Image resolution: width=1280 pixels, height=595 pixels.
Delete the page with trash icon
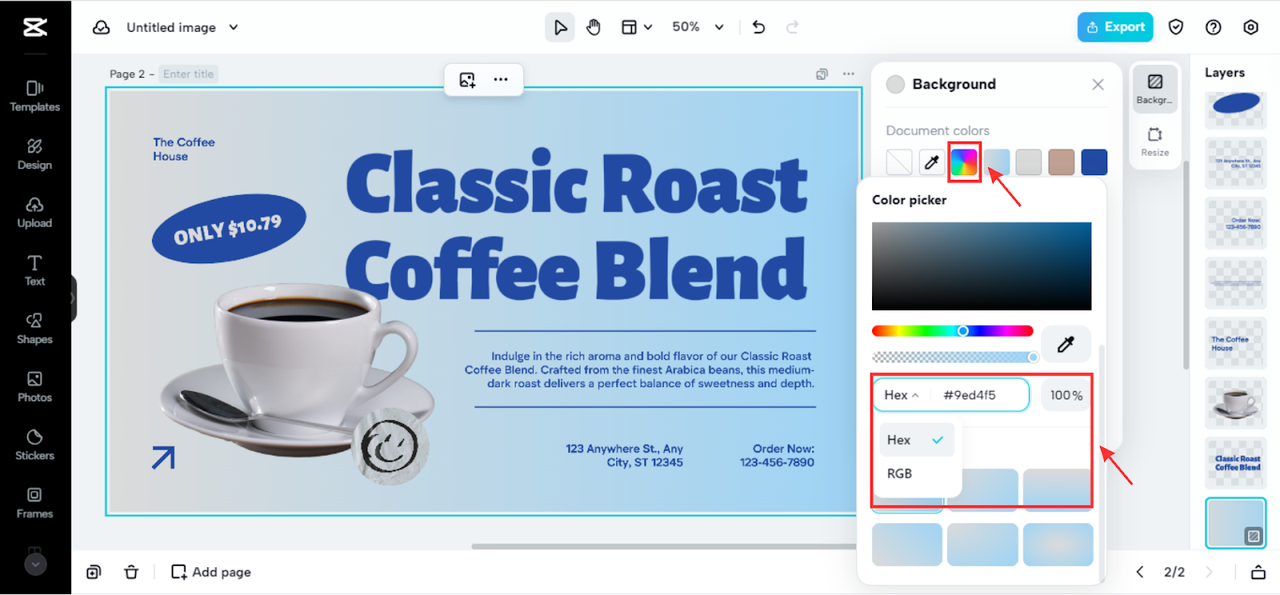coord(131,572)
